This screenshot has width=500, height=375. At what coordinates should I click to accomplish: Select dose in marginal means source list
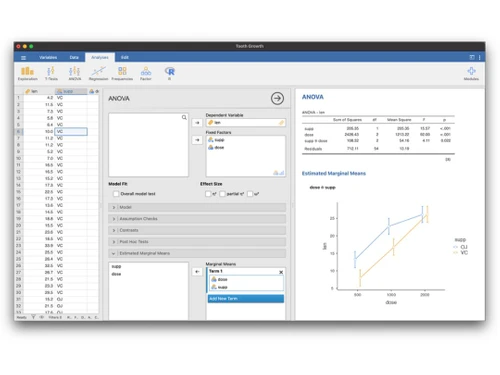(116, 274)
